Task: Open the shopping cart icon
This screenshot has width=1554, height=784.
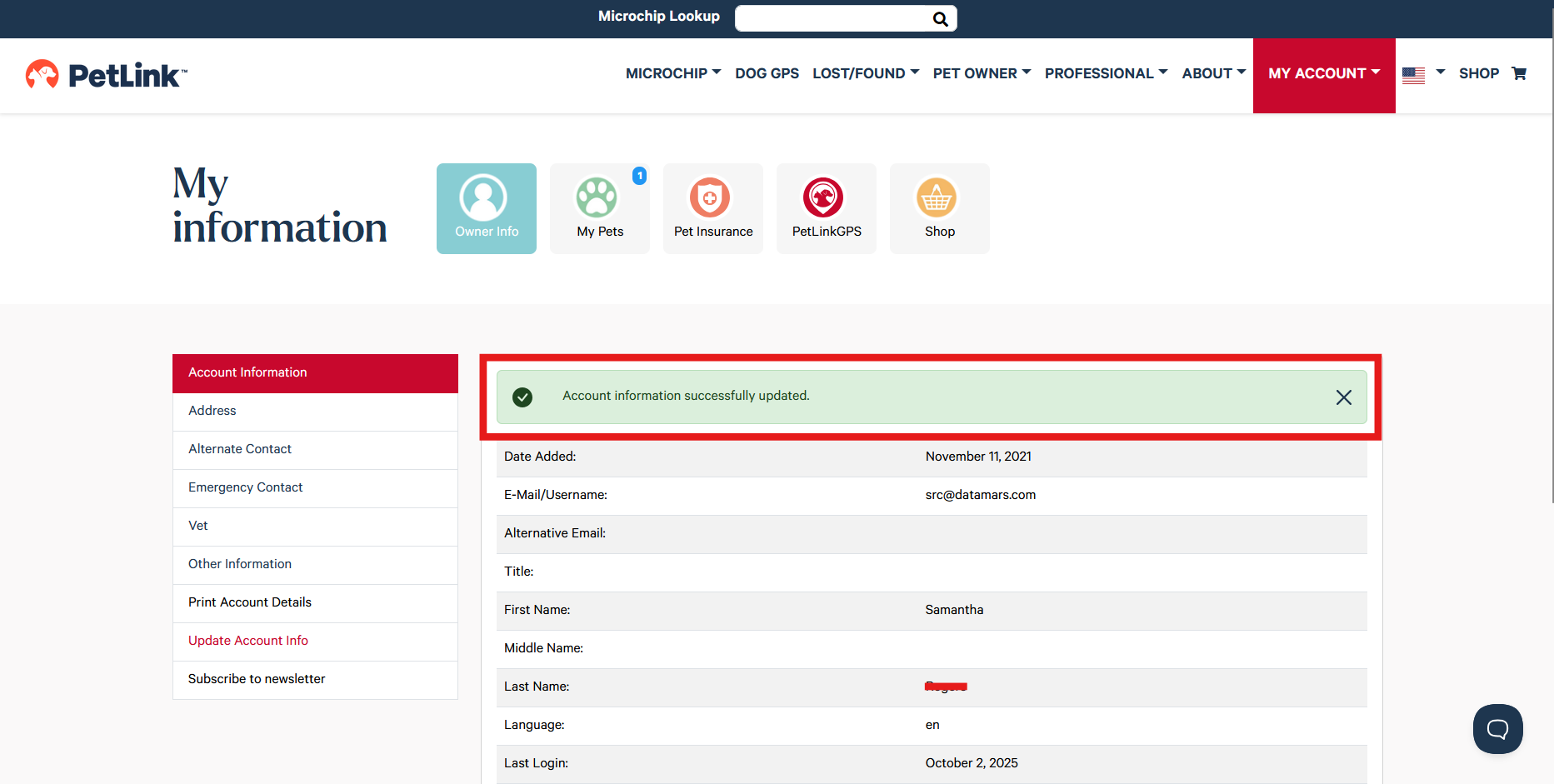Action: [1519, 73]
